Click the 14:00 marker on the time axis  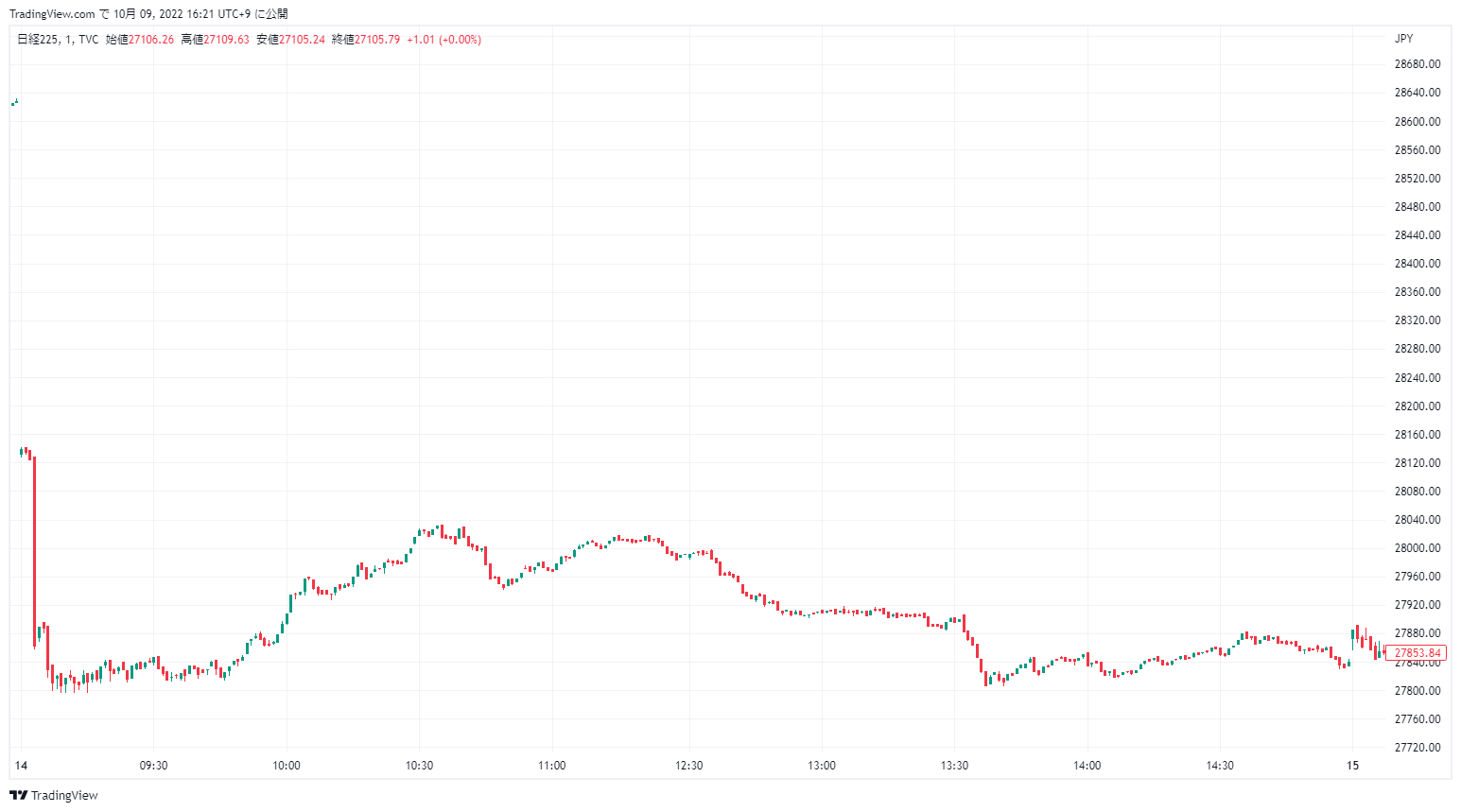point(1087,766)
